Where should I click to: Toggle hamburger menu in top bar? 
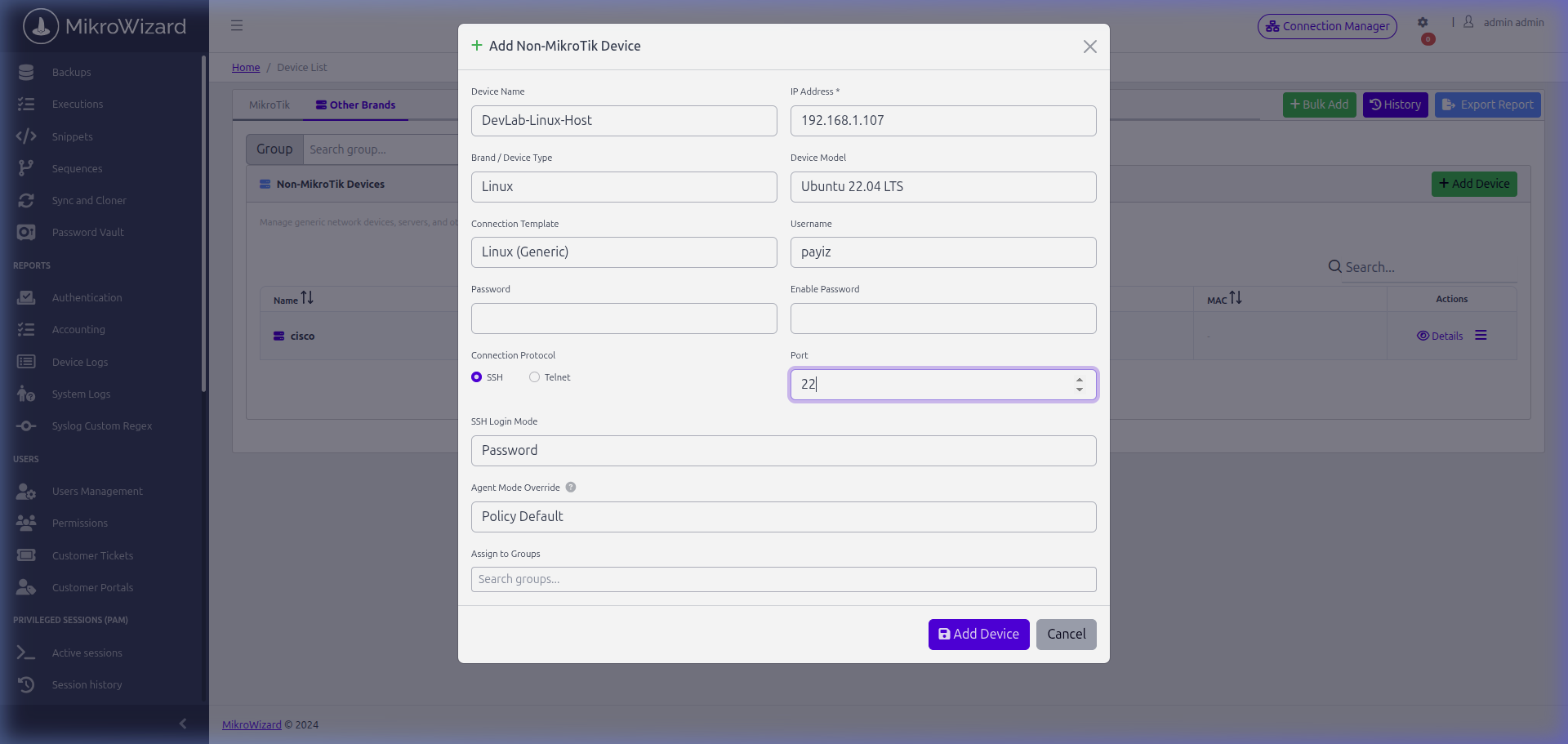point(237,25)
